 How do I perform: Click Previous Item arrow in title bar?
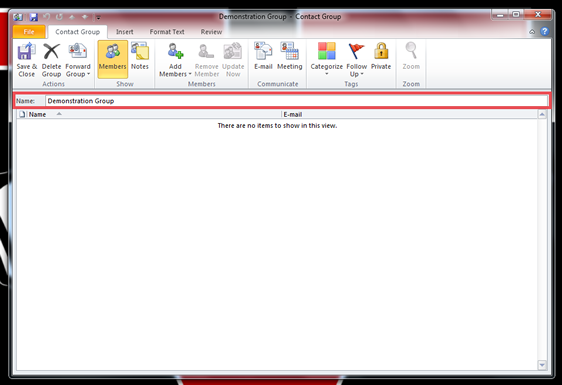coord(72,16)
